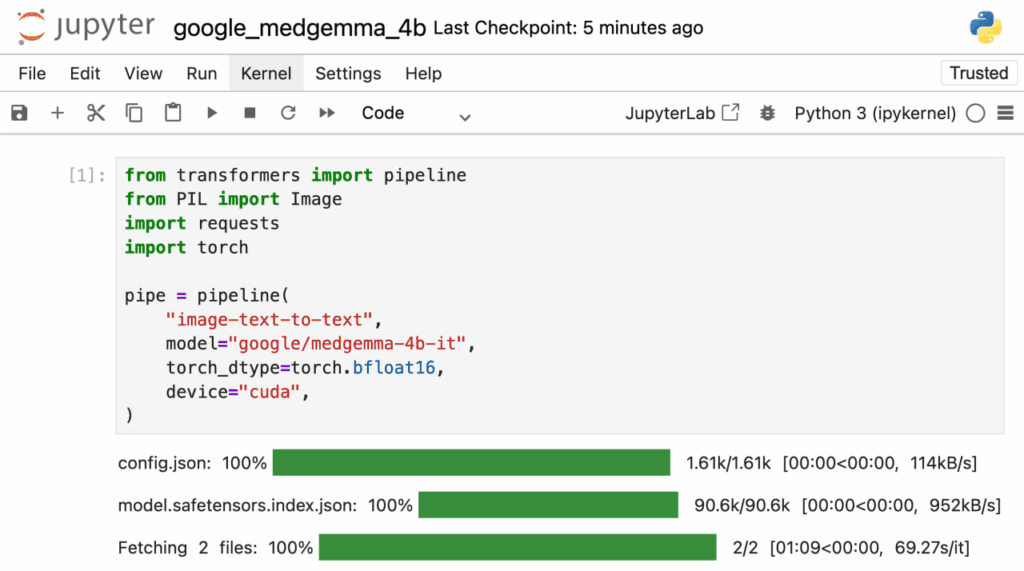The image size is (1024, 571).
Task: Click the Python 3 (ipykernel) kernel name
Action: pos(875,113)
